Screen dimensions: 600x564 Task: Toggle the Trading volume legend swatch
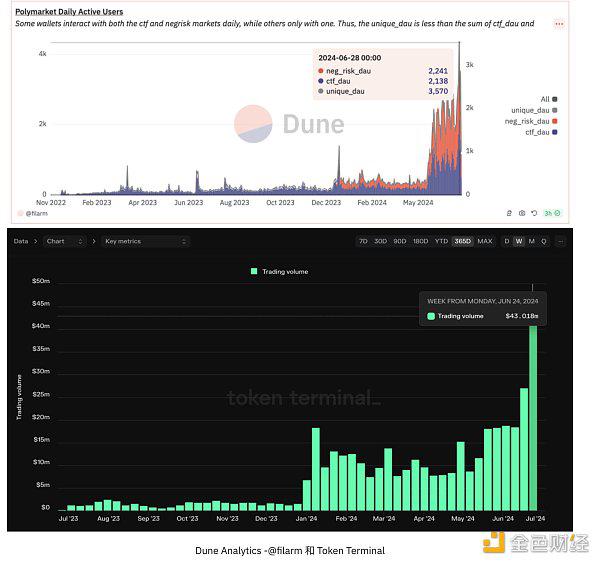(254, 271)
